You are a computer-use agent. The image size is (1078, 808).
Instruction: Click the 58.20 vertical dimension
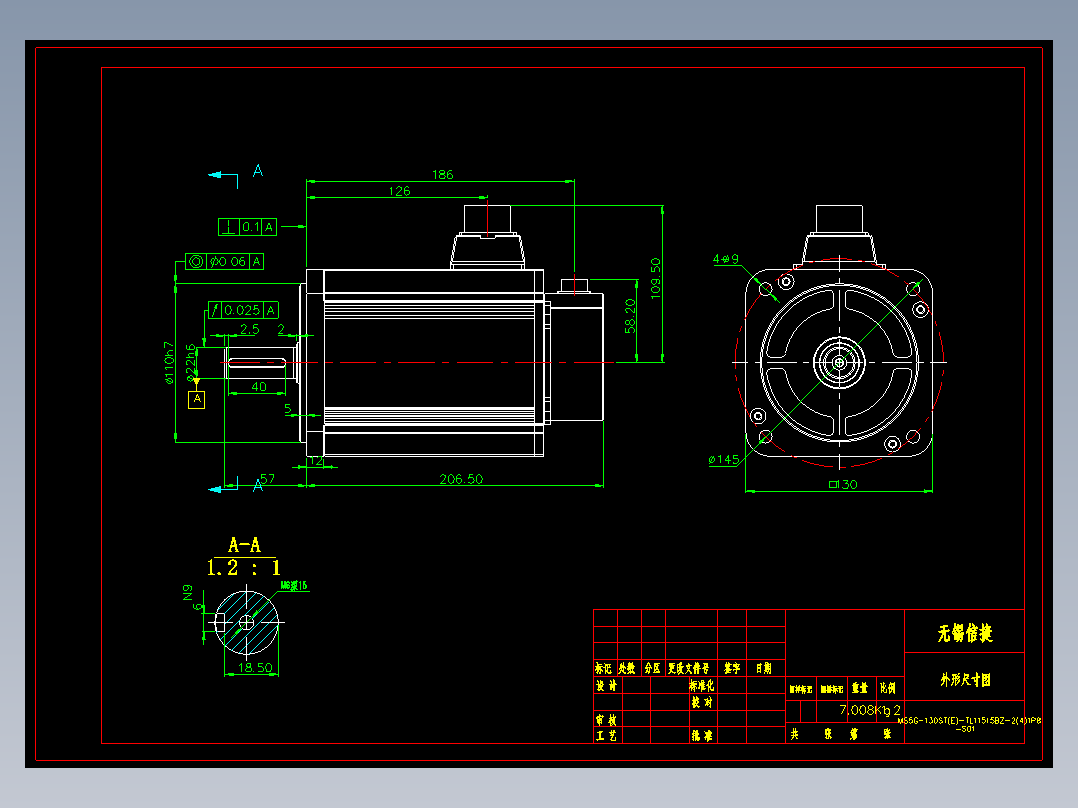click(x=630, y=316)
